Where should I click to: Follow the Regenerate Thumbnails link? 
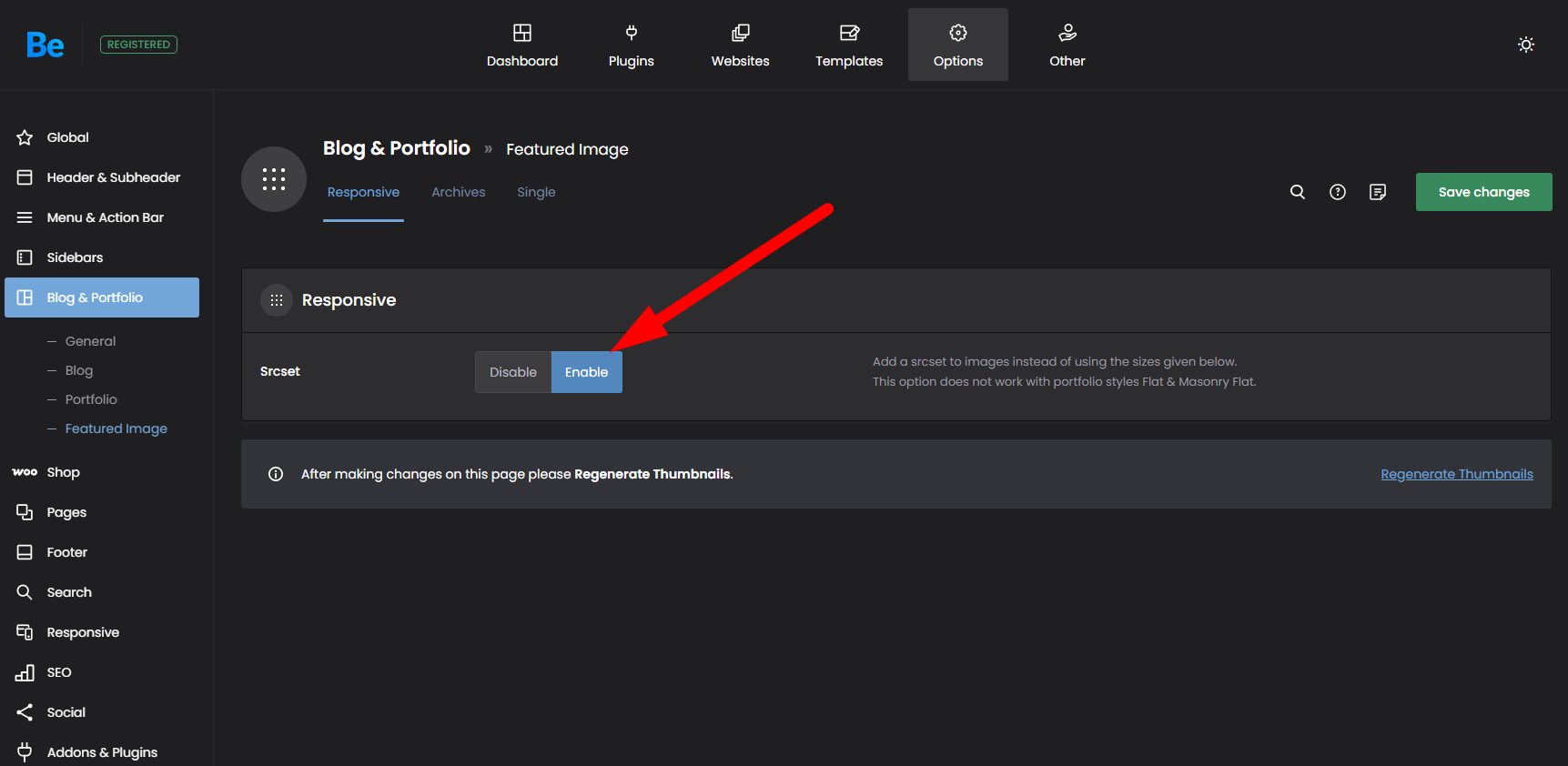[1456, 474]
